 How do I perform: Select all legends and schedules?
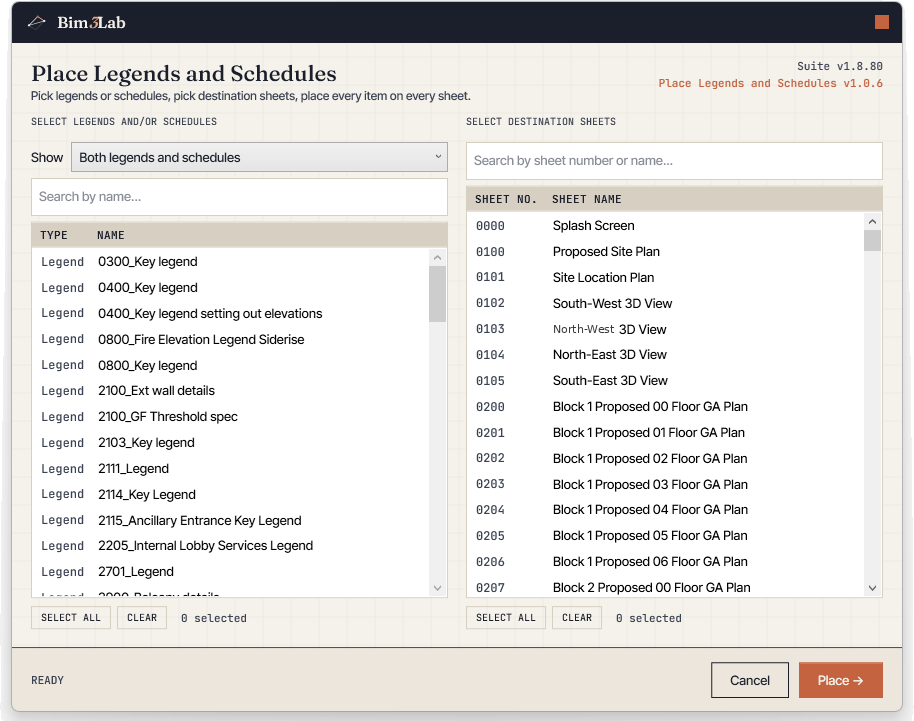pos(71,618)
